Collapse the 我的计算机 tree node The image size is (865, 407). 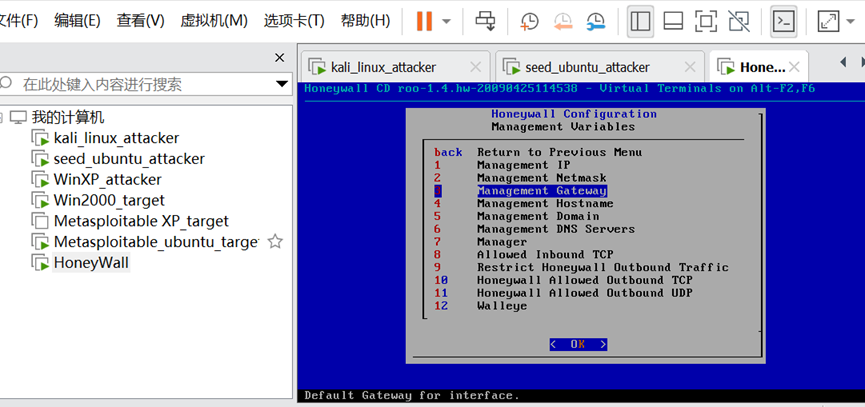click(x=2, y=117)
